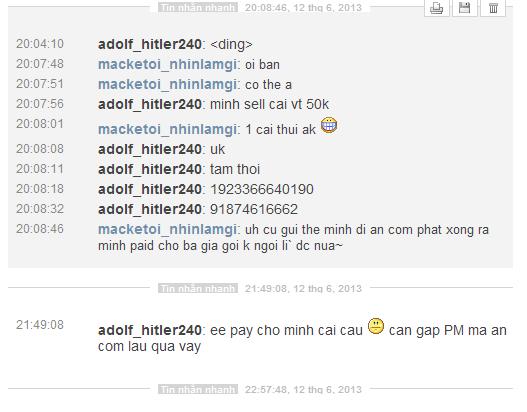
Task: Select the message 'minh sell cai vt 50k'
Action: click(269, 104)
